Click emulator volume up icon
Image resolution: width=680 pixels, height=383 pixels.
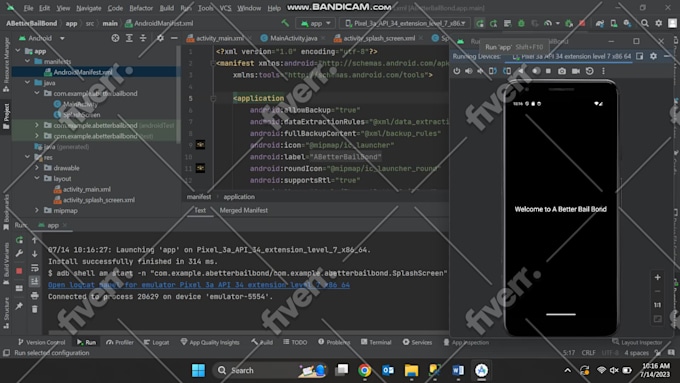pos(469,71)
